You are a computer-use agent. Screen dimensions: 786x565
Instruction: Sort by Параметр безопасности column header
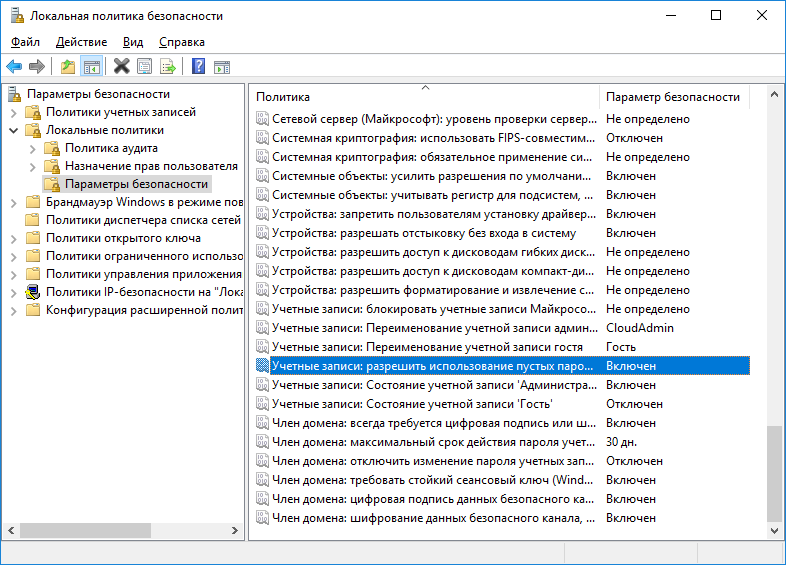pyautogui.click(x=674, y=97)
